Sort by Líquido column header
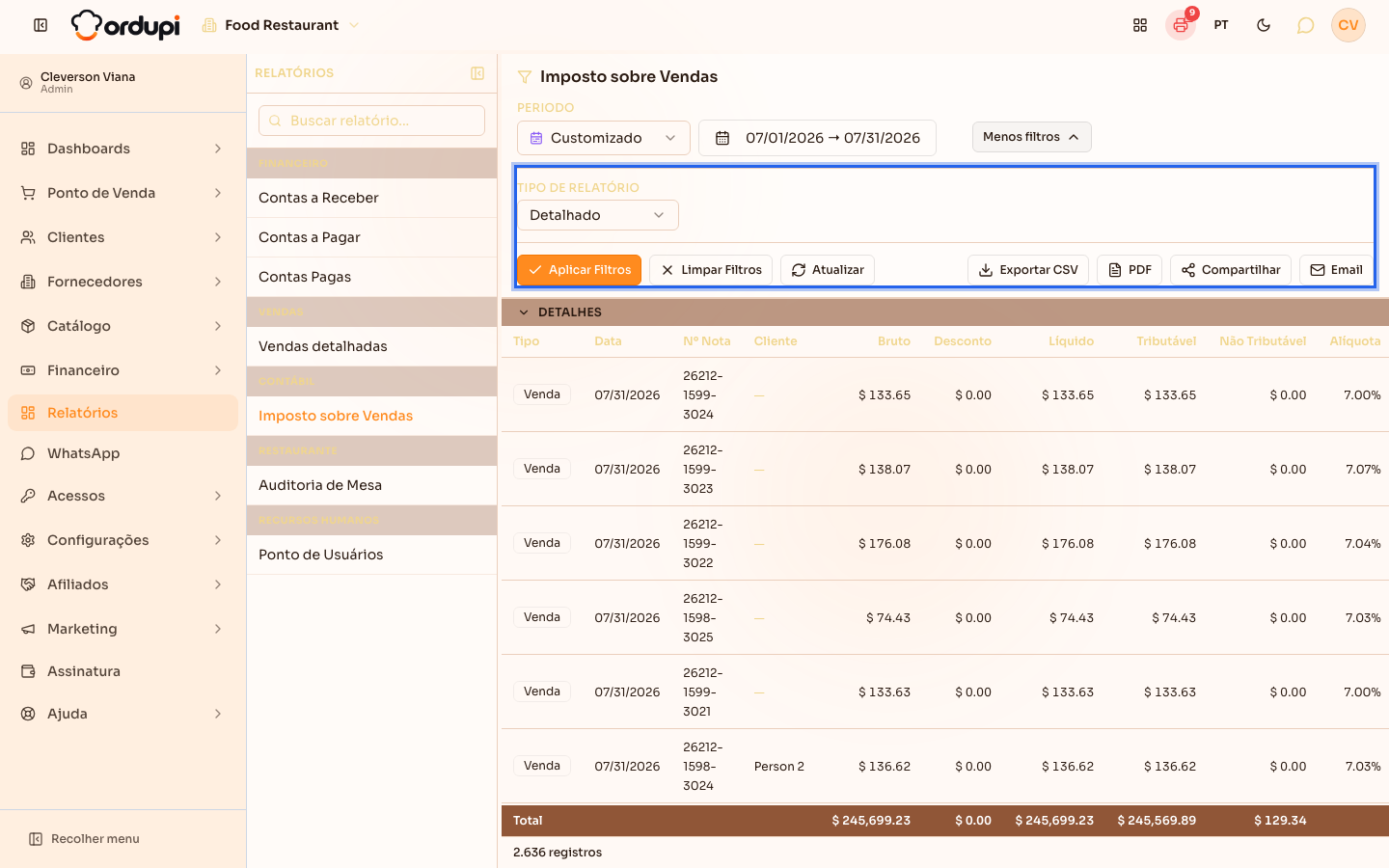 pos(1071,341)
